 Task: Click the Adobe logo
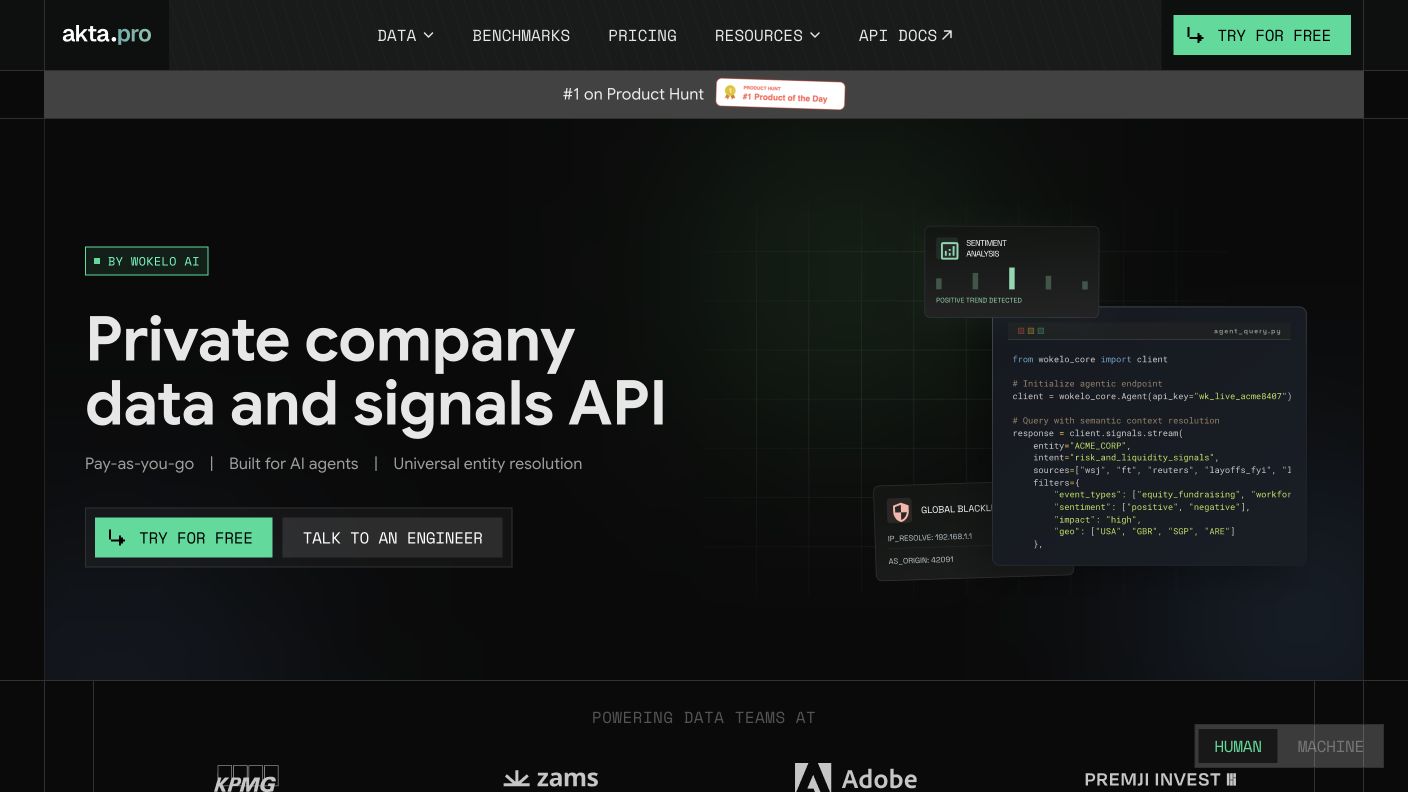coord(856,778)
